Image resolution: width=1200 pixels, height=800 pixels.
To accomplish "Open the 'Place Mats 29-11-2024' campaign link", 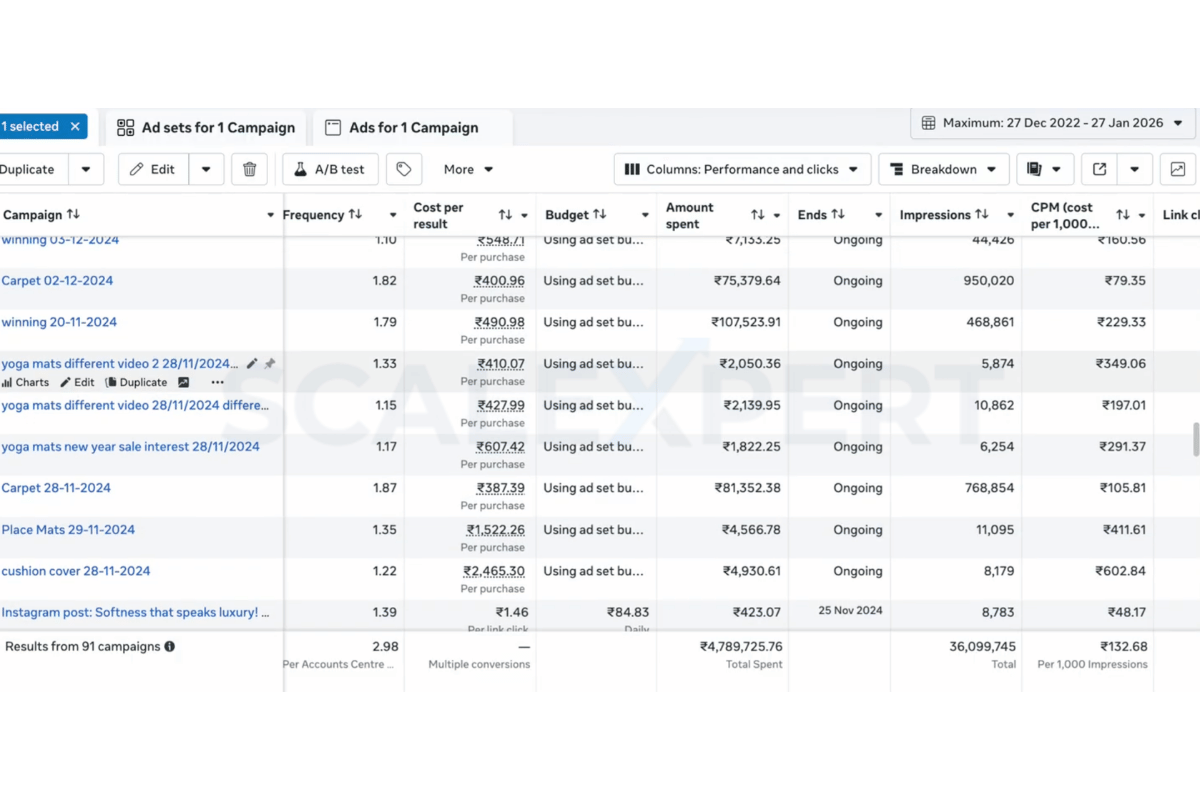I will point(68,530).
